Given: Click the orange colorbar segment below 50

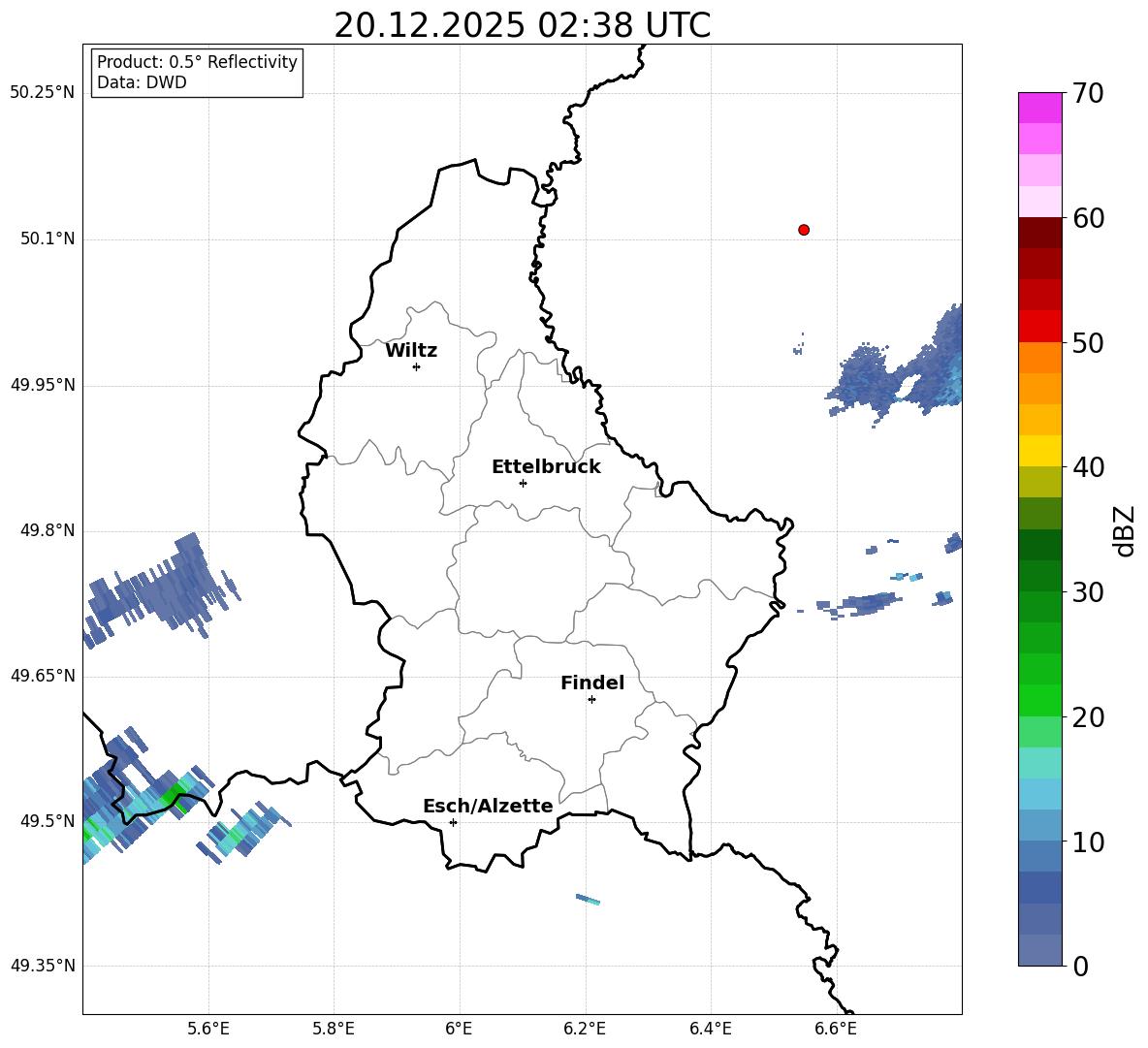Looking at the screenshot, I should pos(1039,357).
